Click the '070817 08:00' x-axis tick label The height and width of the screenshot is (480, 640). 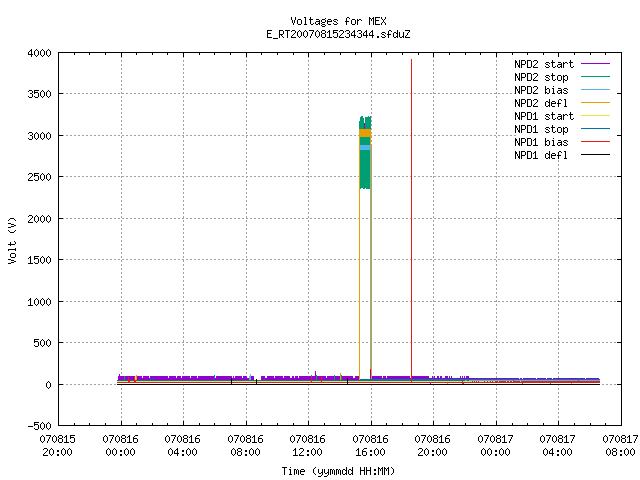pyautogui.click(x=620, y=446)
